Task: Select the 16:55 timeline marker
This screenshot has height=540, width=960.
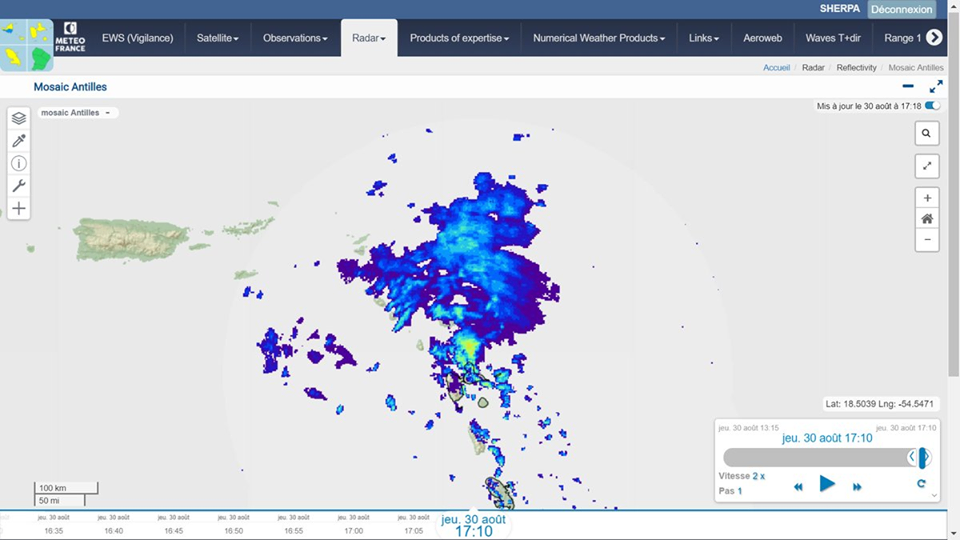Action: pyautogui.click(x=293, y=525)
